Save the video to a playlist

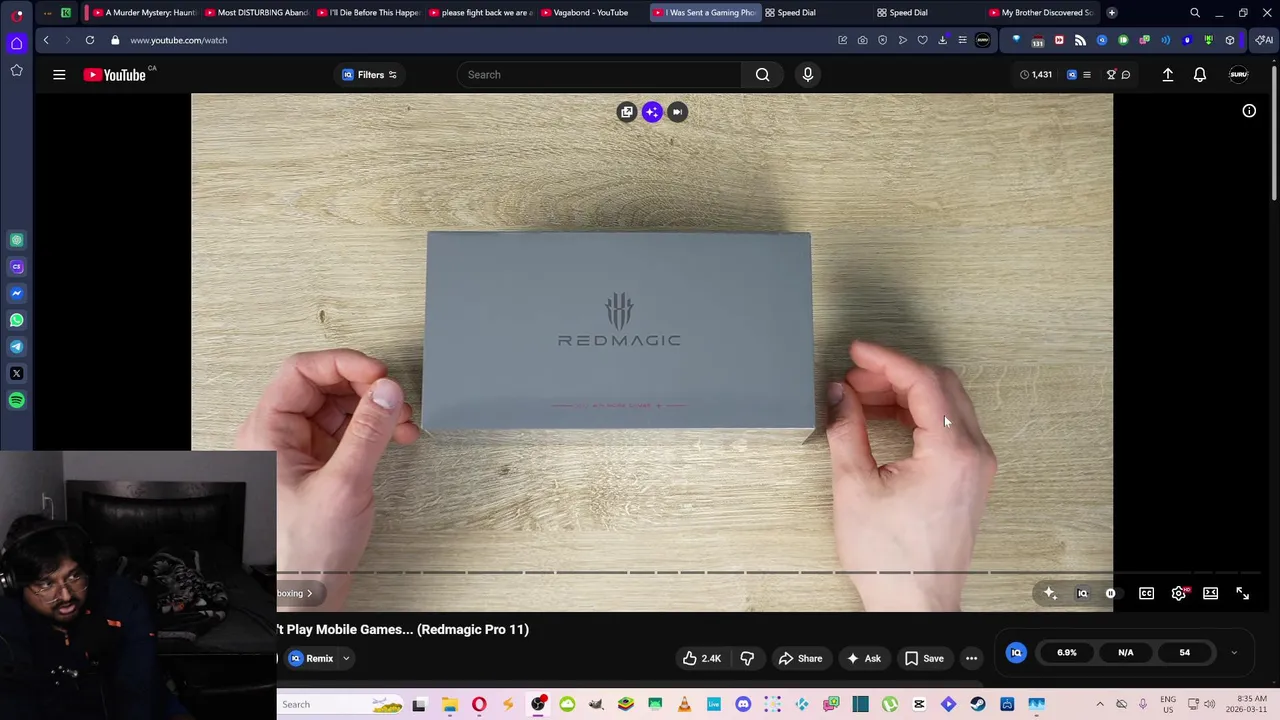(x=924, y=658)
